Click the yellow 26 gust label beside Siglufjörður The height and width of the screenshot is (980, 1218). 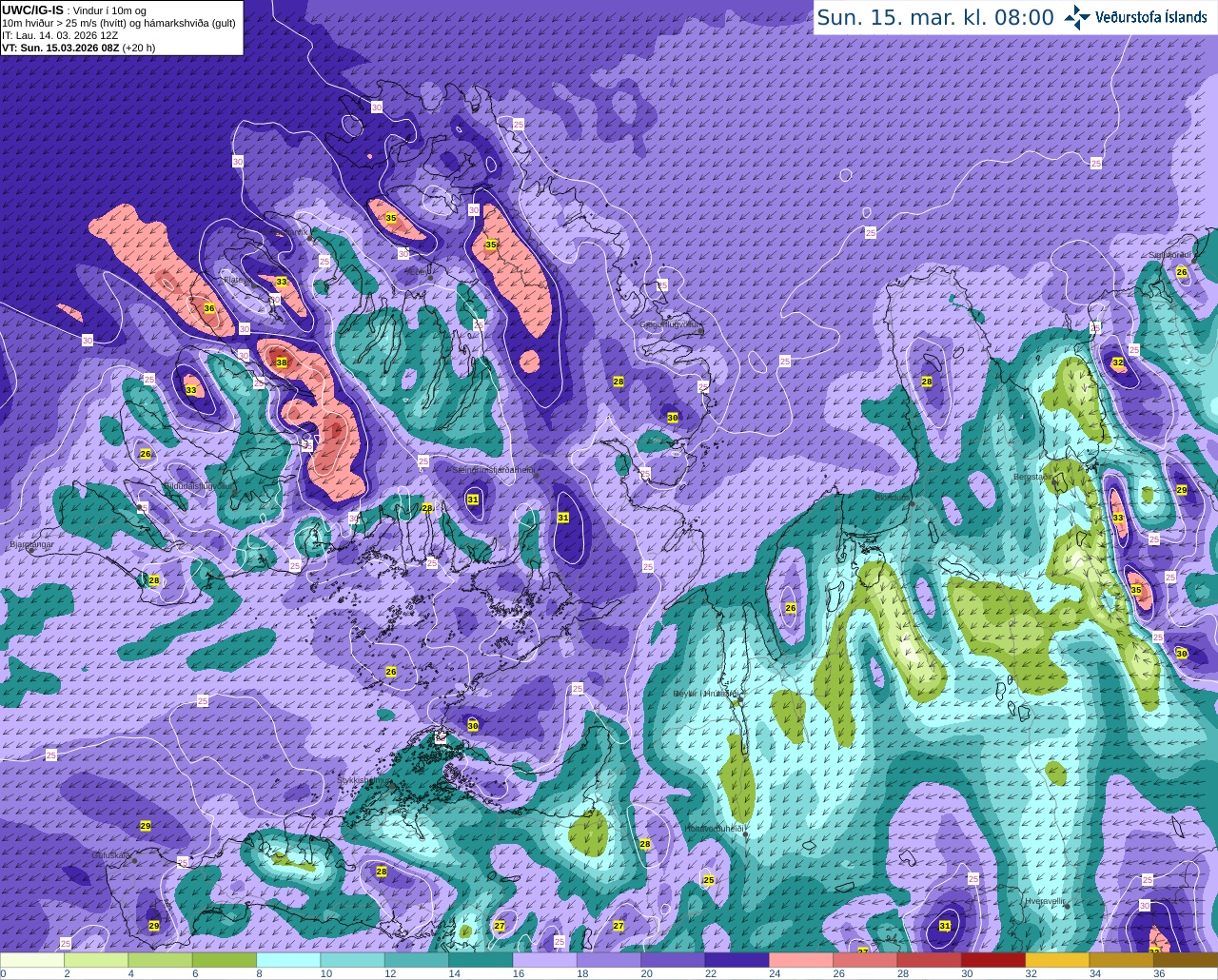(x=1182, y=272)
